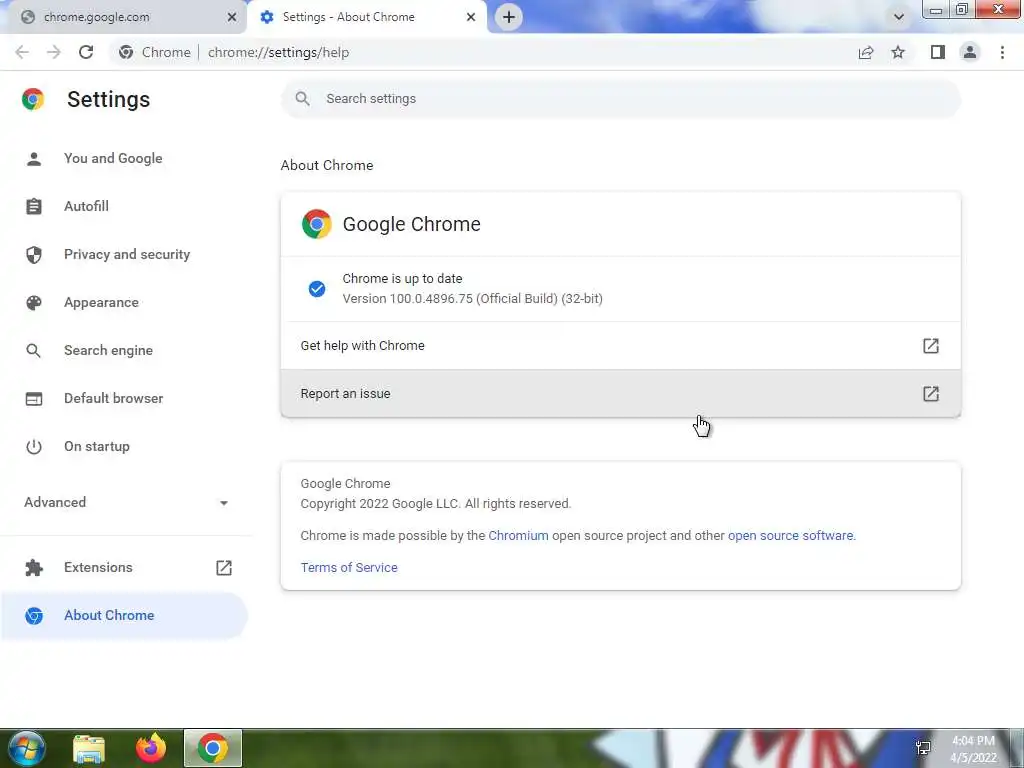Click external-link icon on Report an issue row
Viewport: 1024px width, 768px height.
(931, 394)
